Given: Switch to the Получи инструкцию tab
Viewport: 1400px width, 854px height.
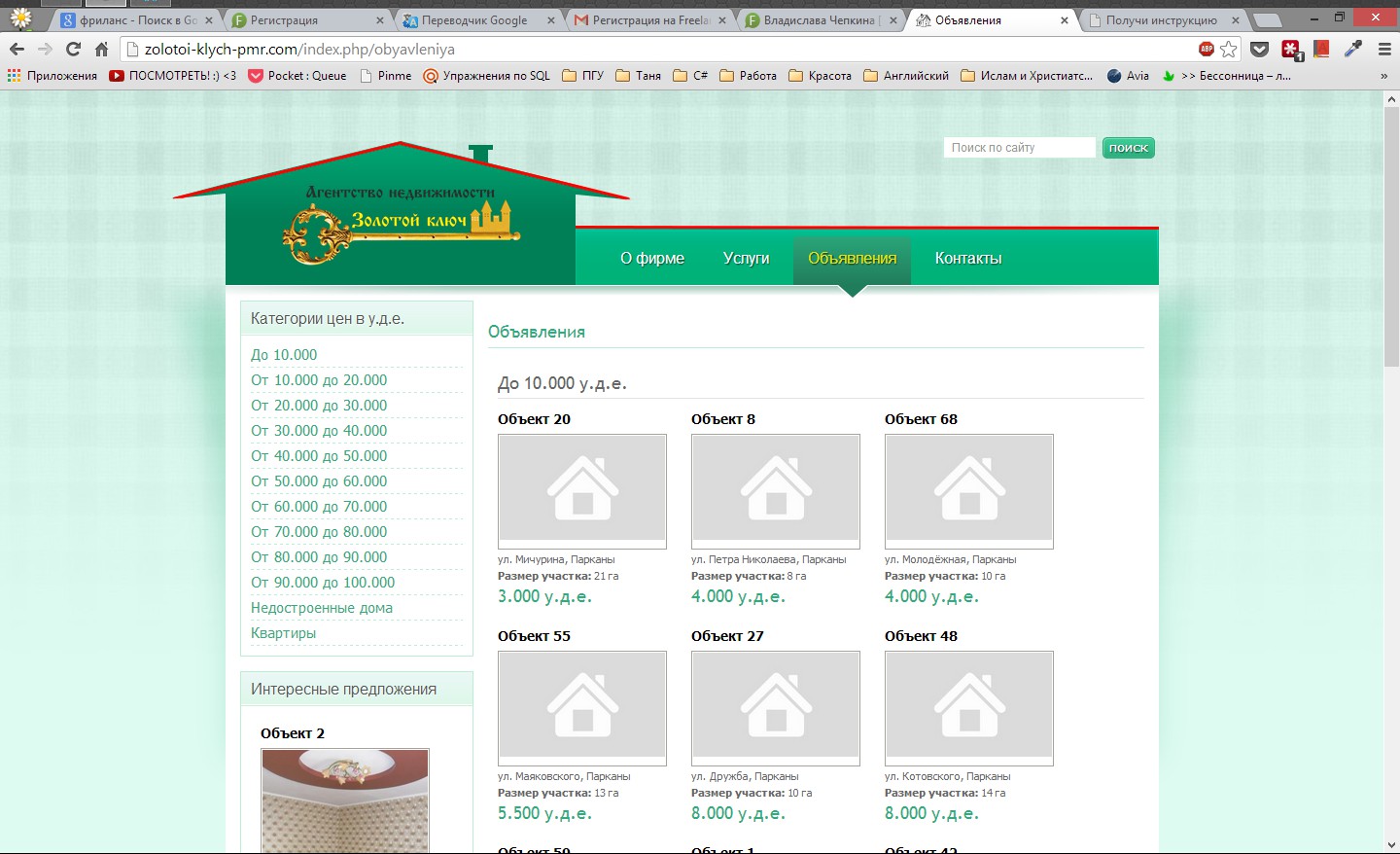Looking at the screenshot, I should pos(1163,19).
